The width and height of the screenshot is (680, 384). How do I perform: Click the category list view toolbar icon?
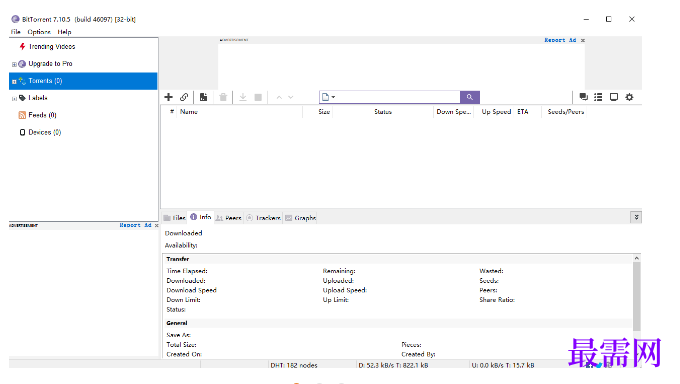click(x=598, y=97)
